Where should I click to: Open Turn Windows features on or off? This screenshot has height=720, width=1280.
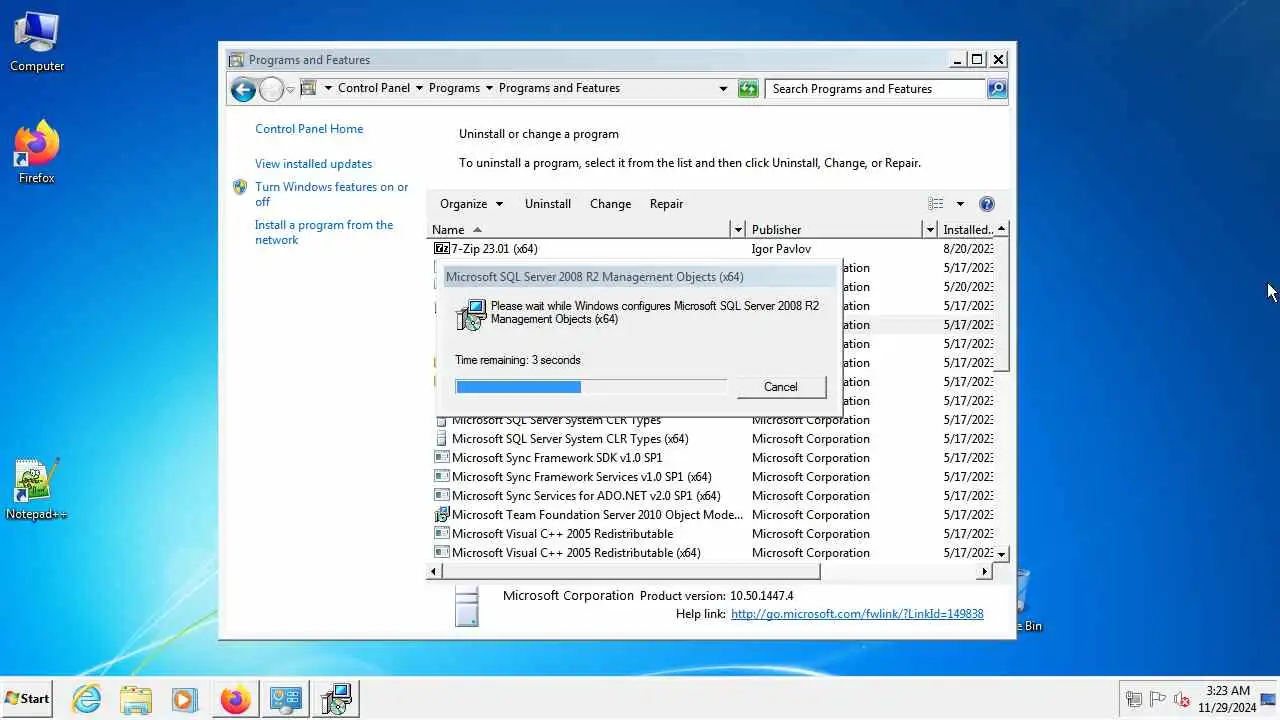point(332,194)
